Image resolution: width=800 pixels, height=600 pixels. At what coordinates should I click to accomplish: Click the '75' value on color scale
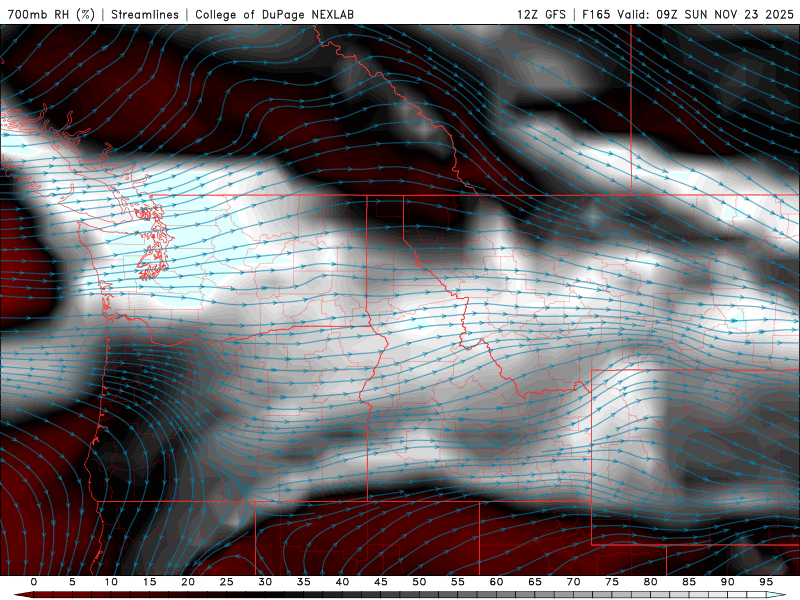tap(612, 582)
